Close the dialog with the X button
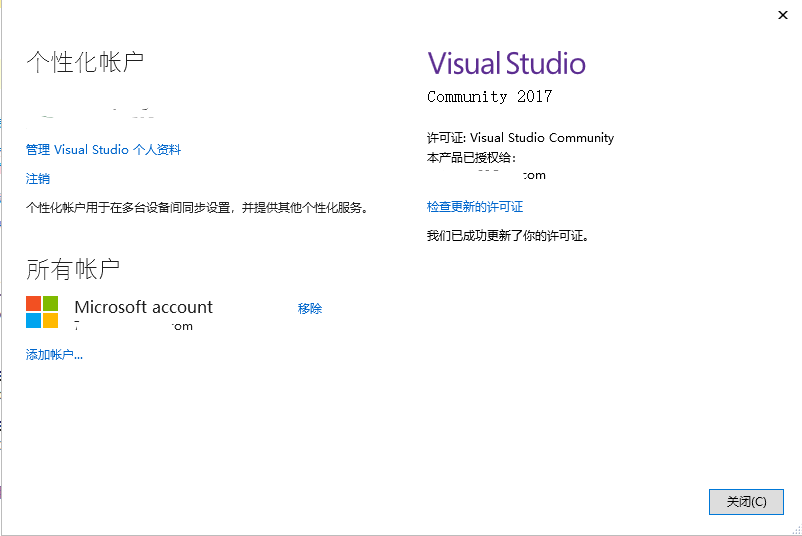 [x=783, y=15]
